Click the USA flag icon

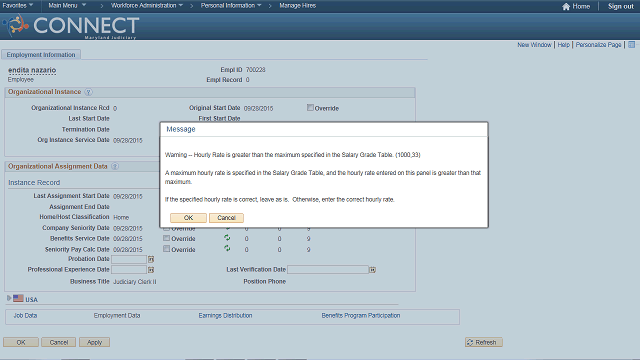point(18,298)
